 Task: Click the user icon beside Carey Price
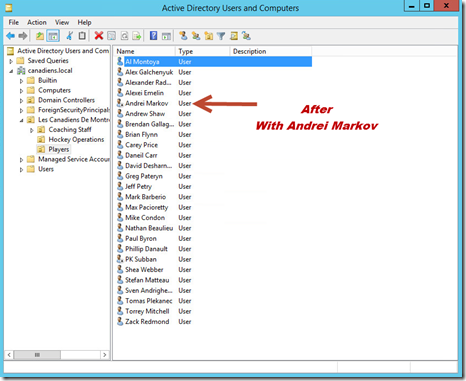pos(120,144)
